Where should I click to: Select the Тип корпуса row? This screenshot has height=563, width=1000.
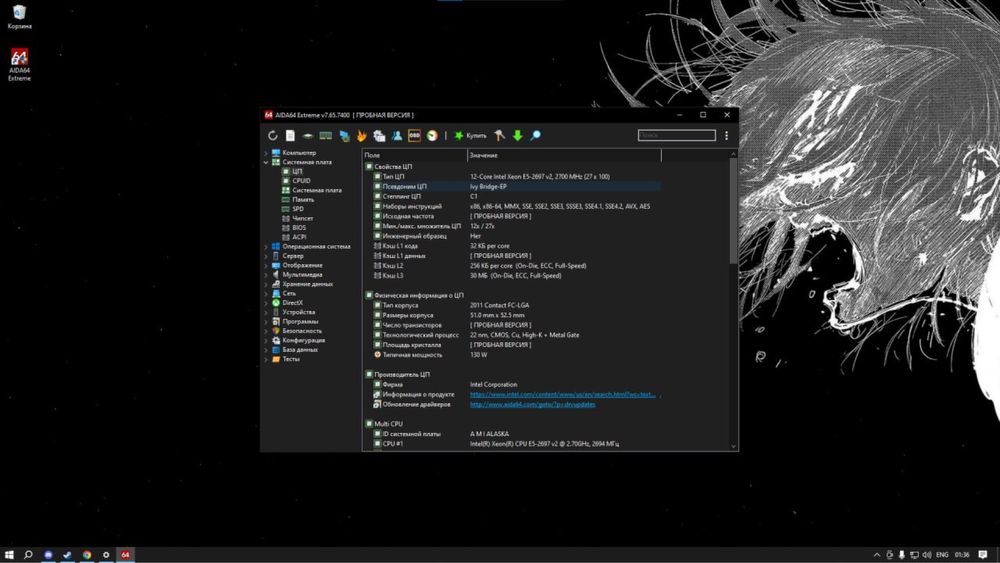[x=512, y=305]
